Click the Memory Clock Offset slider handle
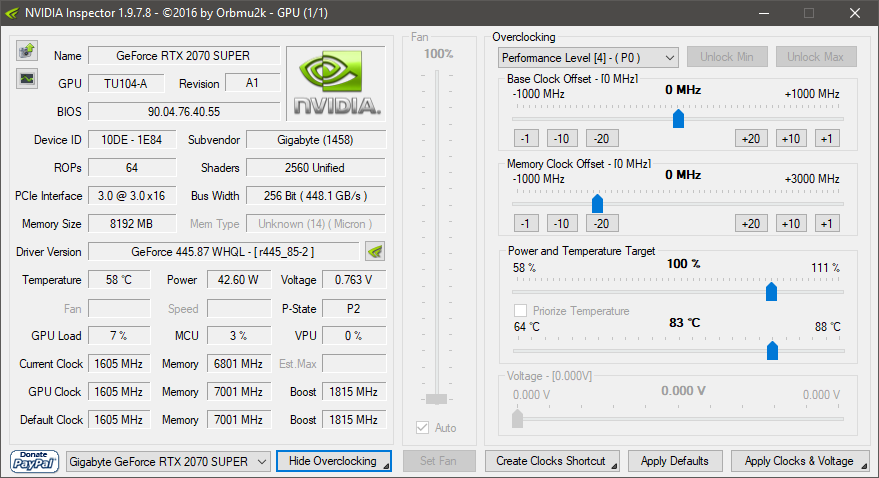The width and height of the screenshot is (879, 478). tap(598, 204)
